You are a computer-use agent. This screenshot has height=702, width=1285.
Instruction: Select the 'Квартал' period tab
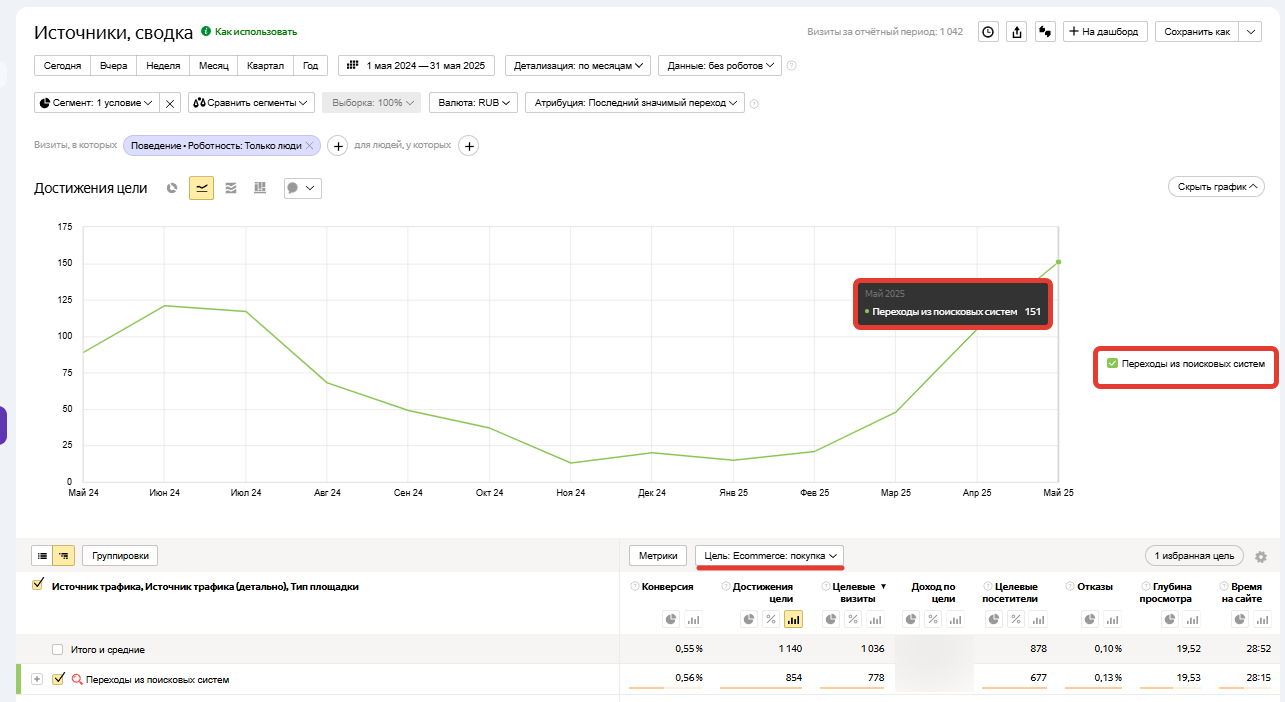265,65
